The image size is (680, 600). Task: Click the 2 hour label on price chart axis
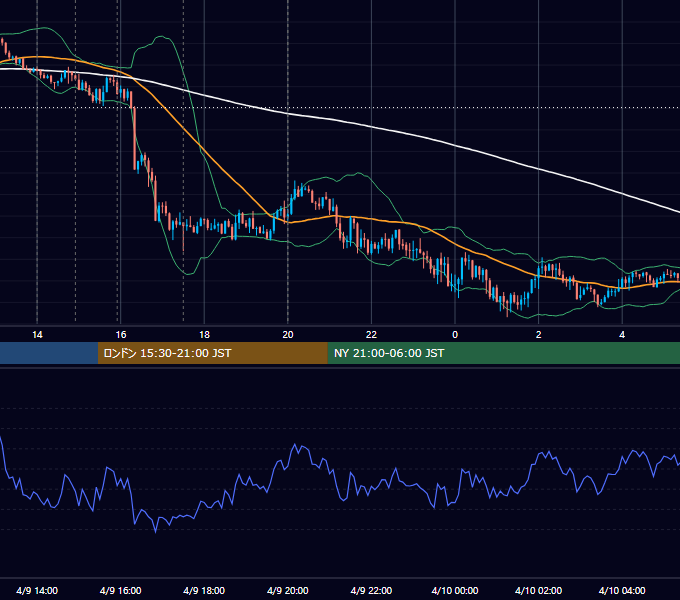[x=539, y=335]
